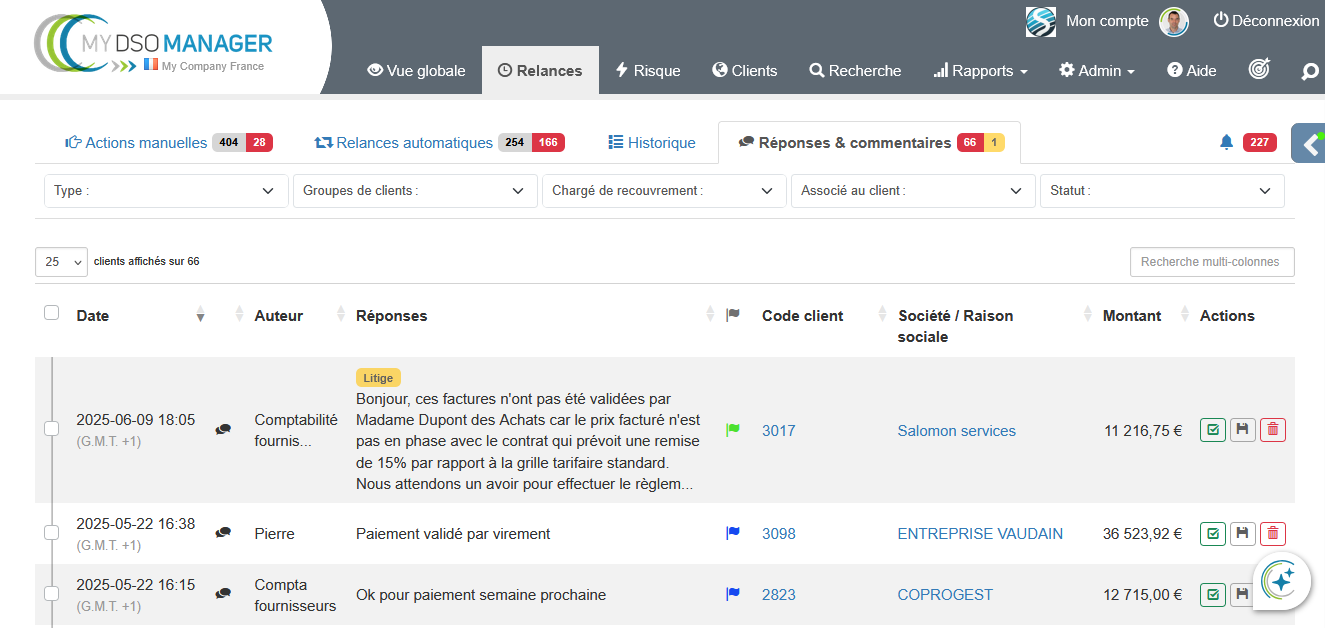Open the Statut filter dropdown
Screen dimensions: 1325x628
pos(1161,191)
